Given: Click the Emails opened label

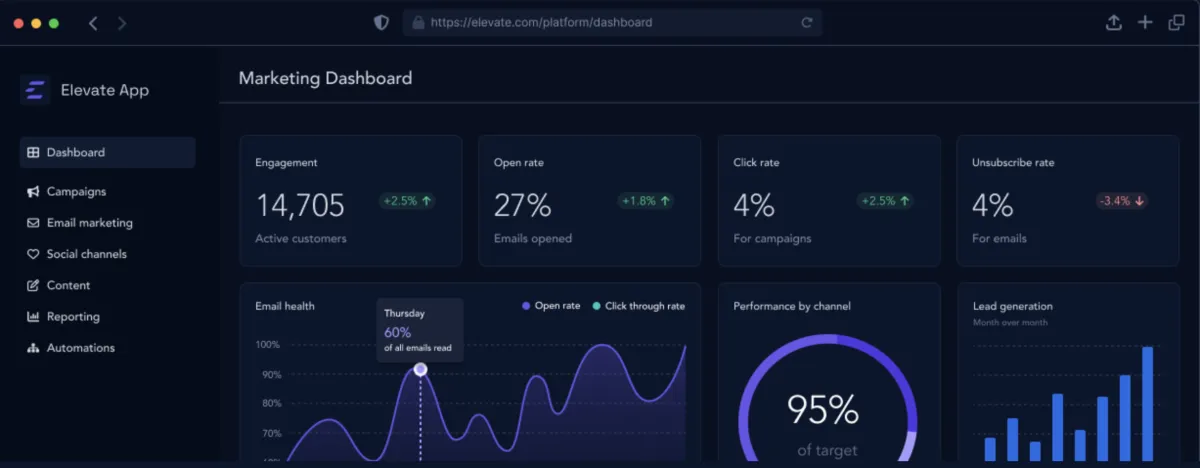Looking at the screenshot, I should (x=533, y=239).
